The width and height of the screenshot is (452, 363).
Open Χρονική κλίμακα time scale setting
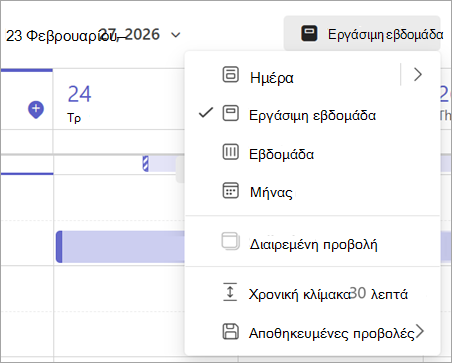[313, 294]
